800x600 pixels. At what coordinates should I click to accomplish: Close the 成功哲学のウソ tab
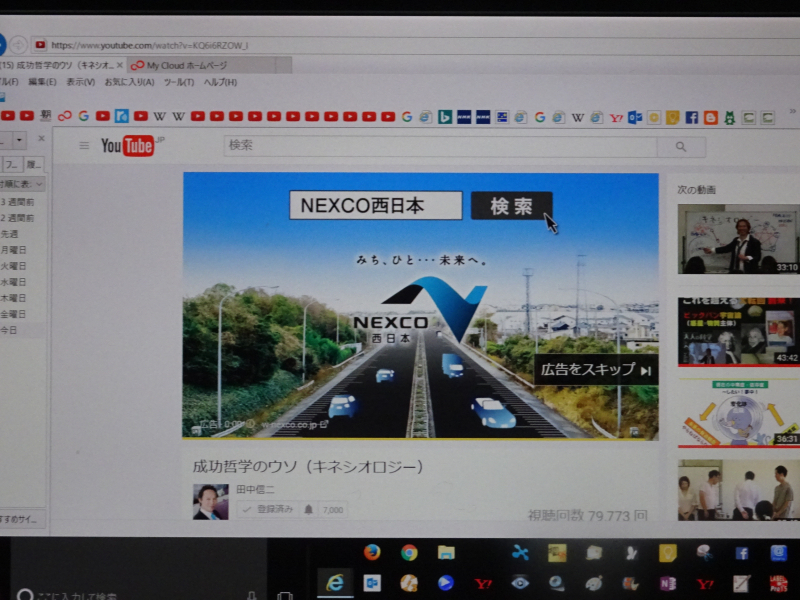click(x=119, y=65)
